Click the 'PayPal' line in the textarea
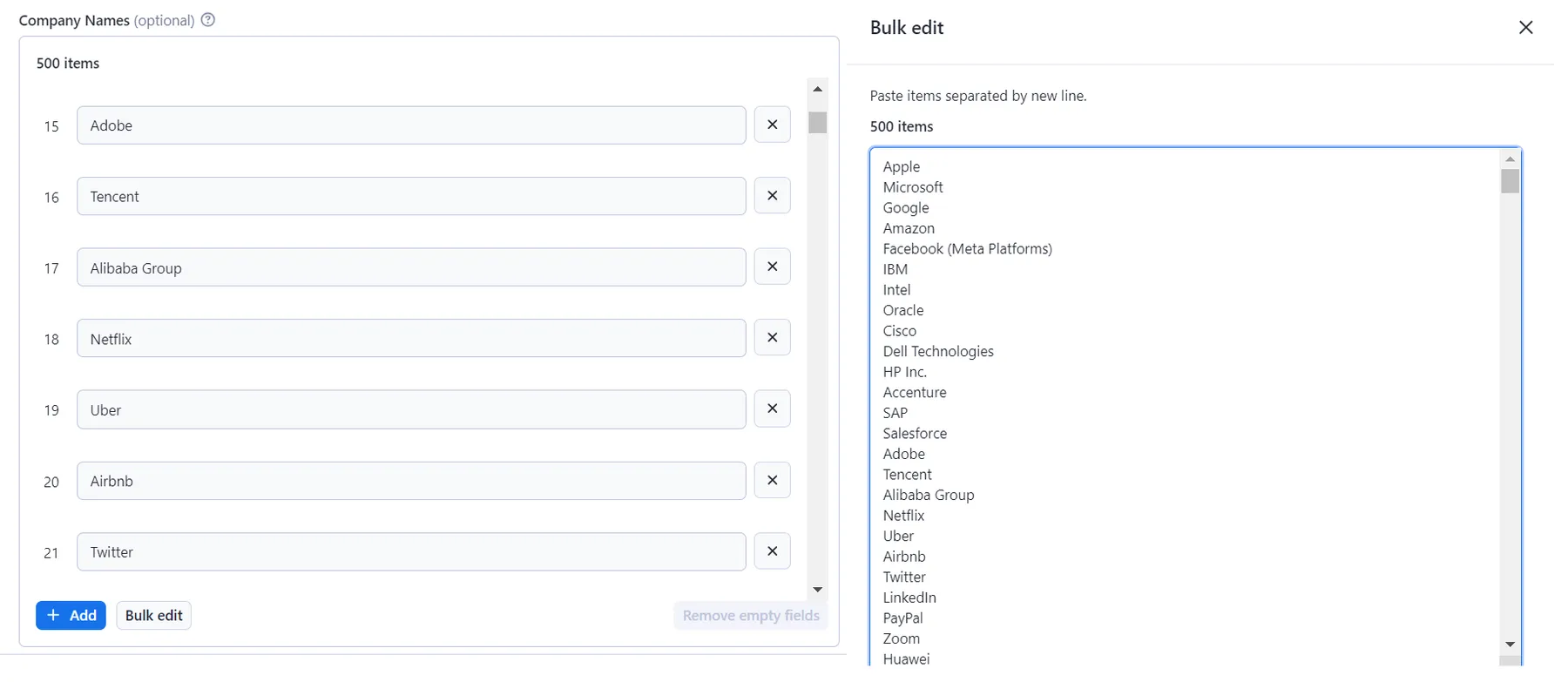The height and width of the screenshot is (682, 1568). click(902, 618)
